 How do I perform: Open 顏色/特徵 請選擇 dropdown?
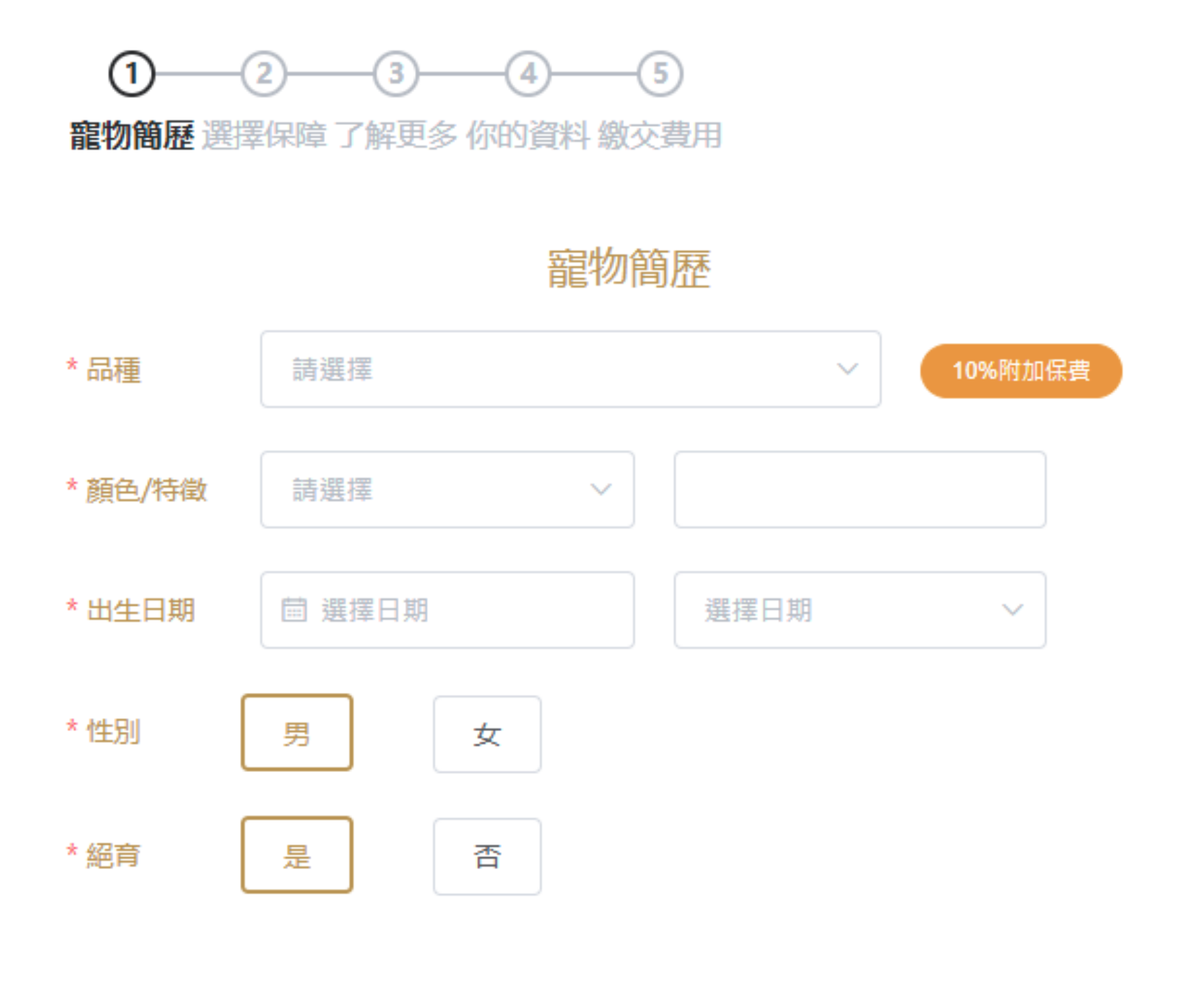(x=447, y=489)
